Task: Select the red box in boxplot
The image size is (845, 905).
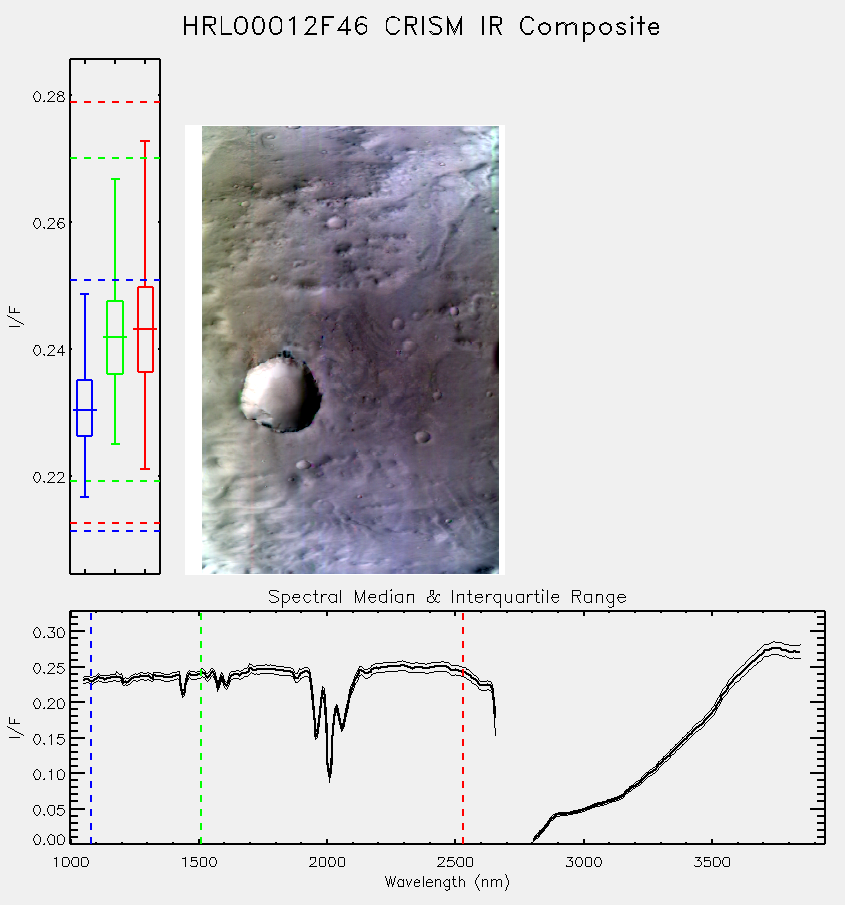Action: [145, 329]
